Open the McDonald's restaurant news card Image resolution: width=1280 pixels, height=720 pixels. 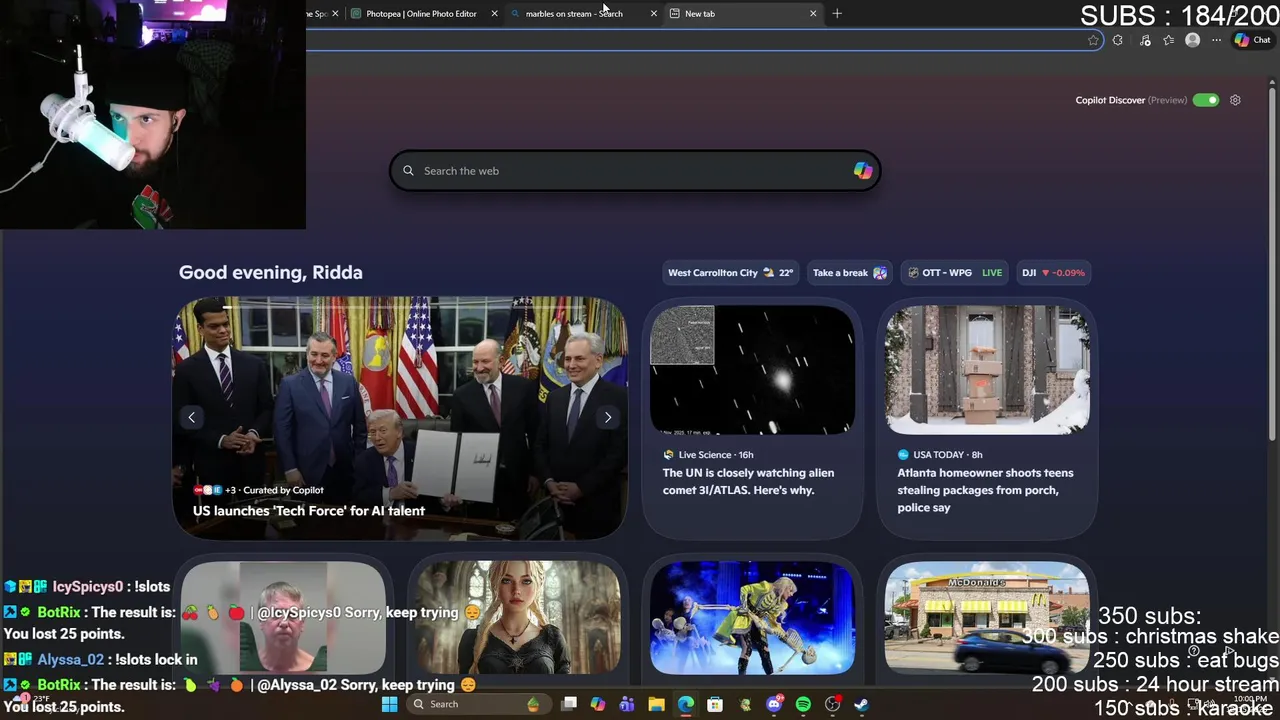point(987,618)
